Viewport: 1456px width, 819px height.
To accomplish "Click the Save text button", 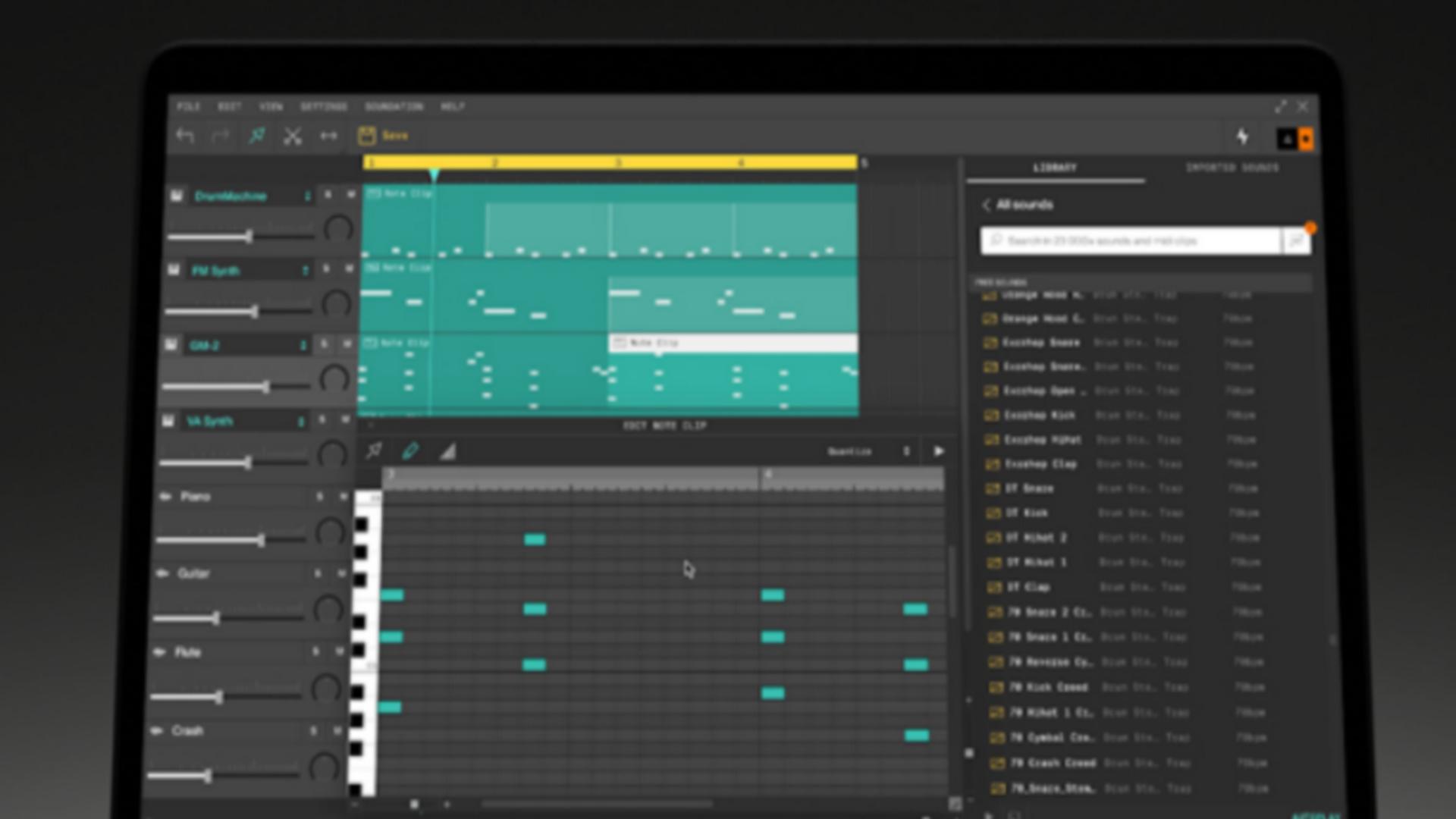I will 394,136.
